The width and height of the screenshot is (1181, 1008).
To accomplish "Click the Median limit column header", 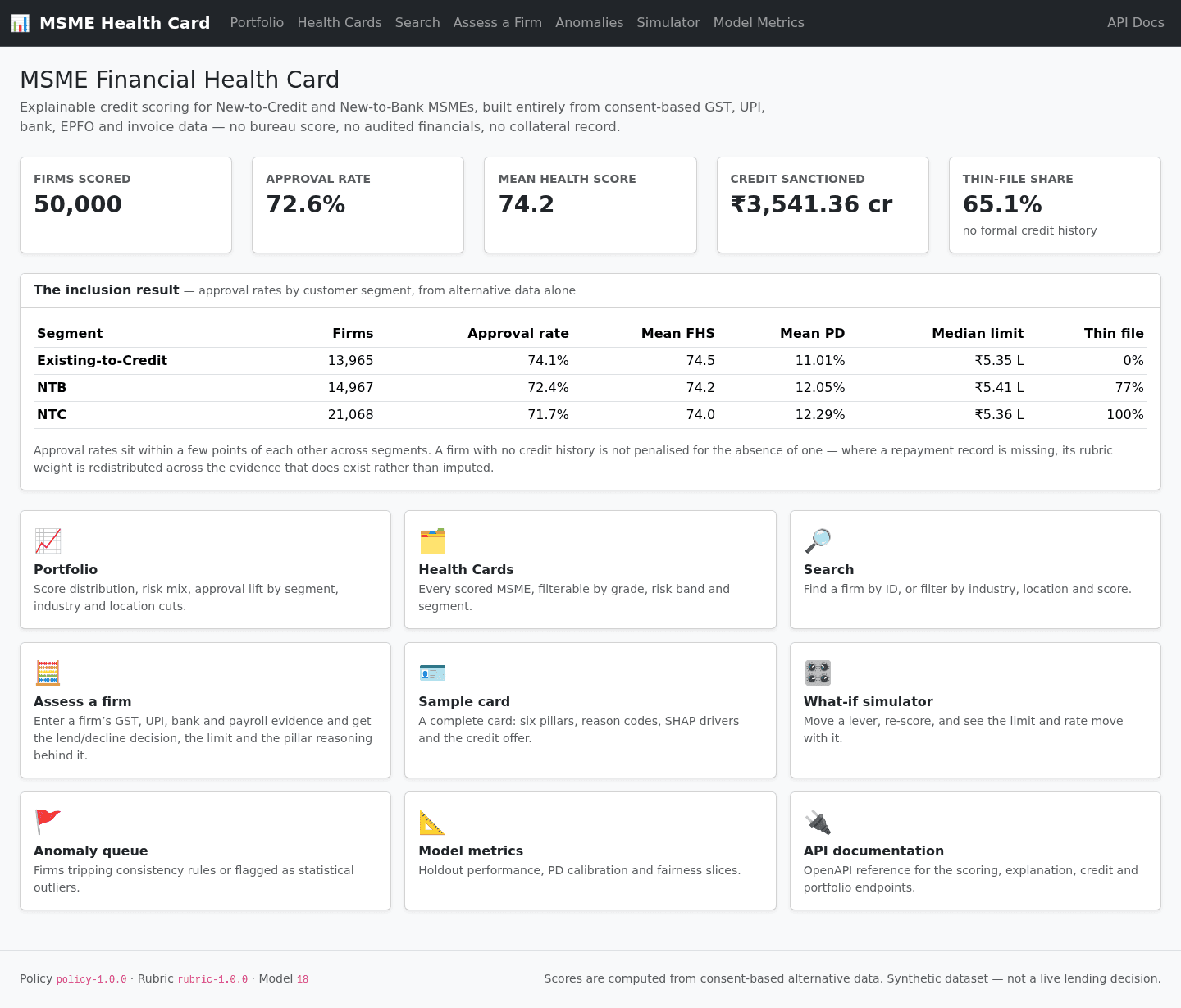I will 978,334.
